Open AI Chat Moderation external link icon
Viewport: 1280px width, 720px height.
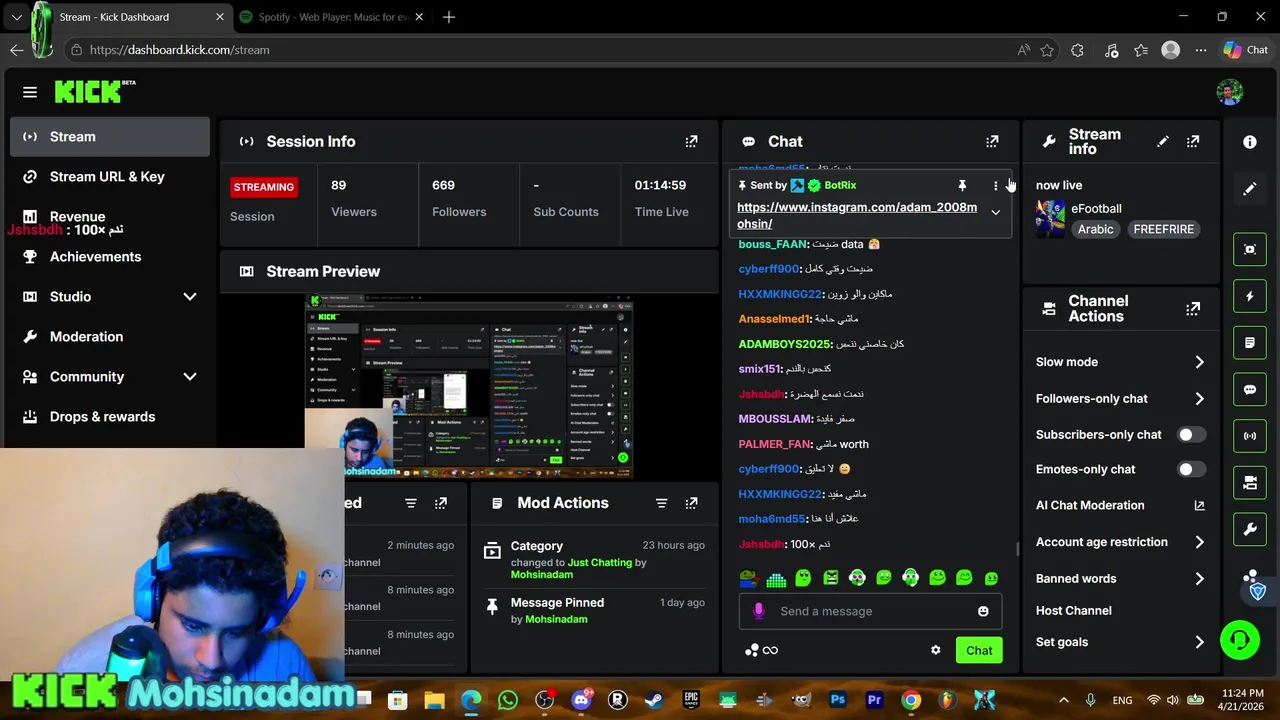[1199, 506]
